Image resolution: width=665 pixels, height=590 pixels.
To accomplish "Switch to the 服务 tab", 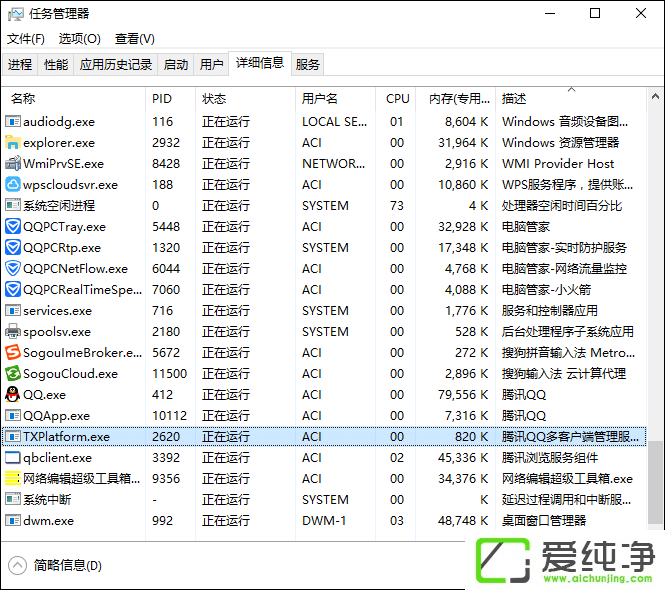I will [x=308, y=65].
